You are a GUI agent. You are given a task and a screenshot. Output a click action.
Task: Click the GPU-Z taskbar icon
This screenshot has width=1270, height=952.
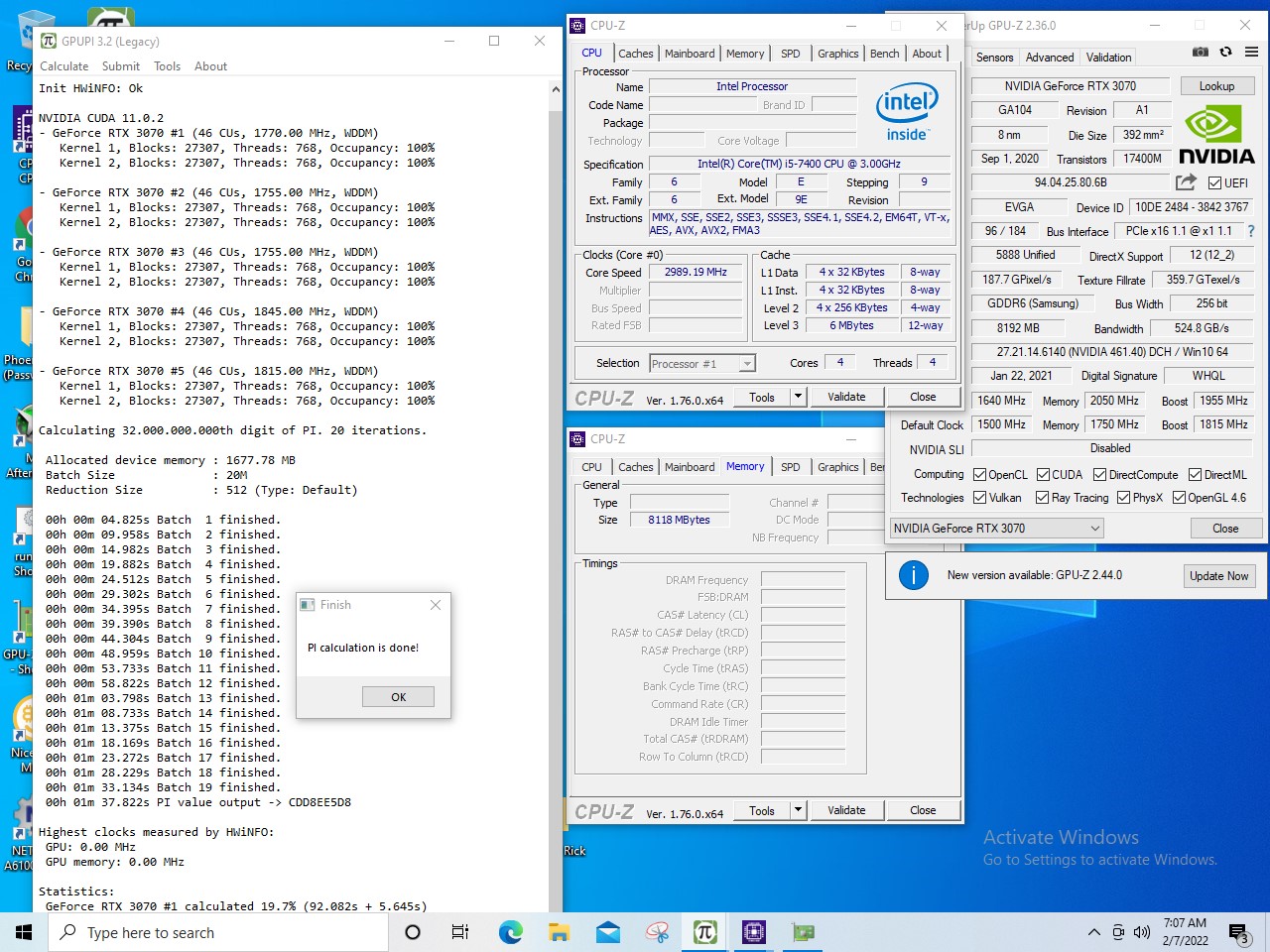[802, 932]
